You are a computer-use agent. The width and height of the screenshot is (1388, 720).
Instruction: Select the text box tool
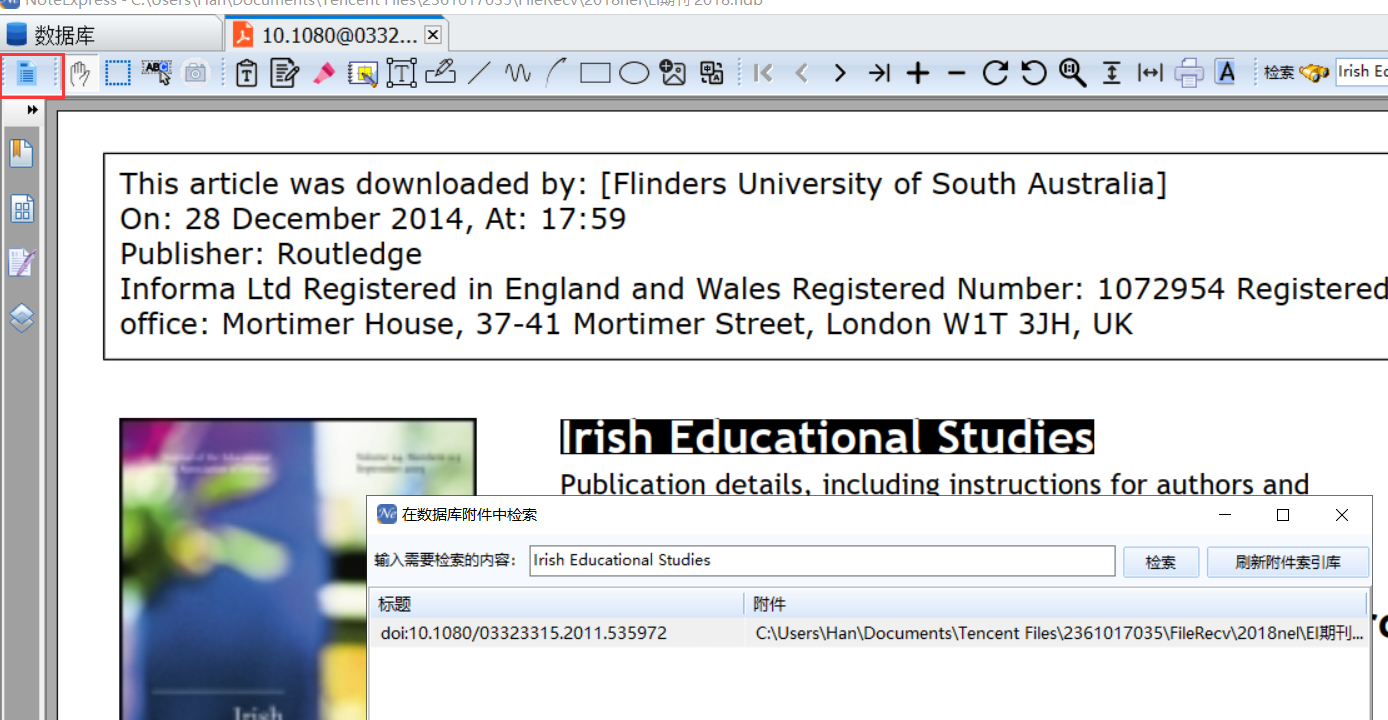click(401, 73)
